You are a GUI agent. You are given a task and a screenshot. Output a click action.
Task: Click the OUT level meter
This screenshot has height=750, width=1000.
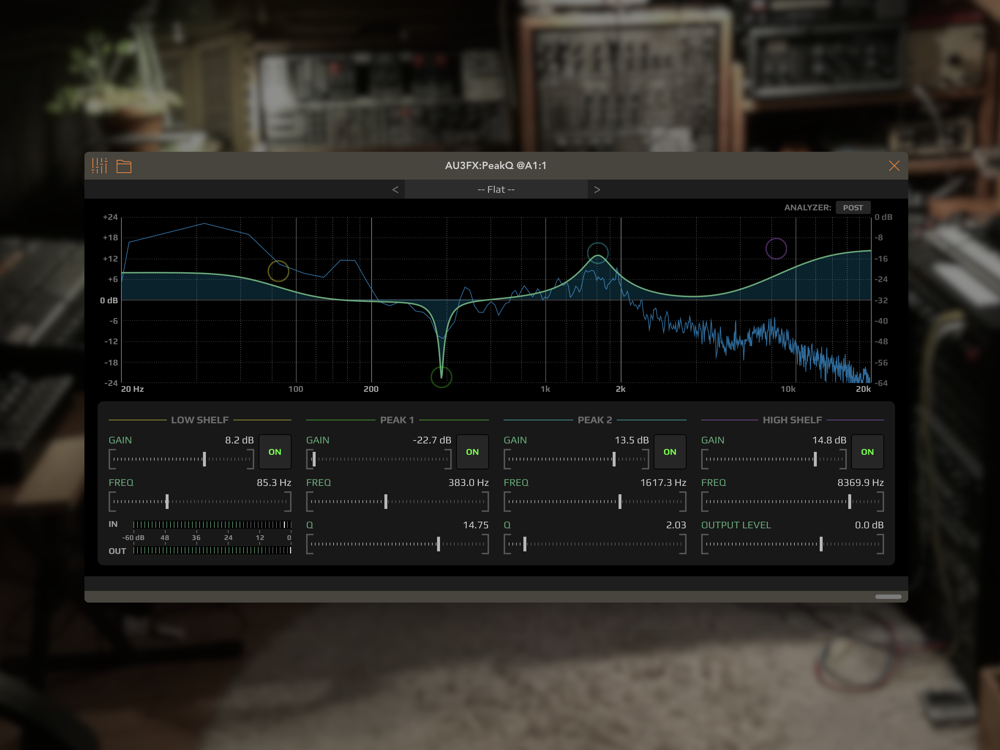click(212, 550)
